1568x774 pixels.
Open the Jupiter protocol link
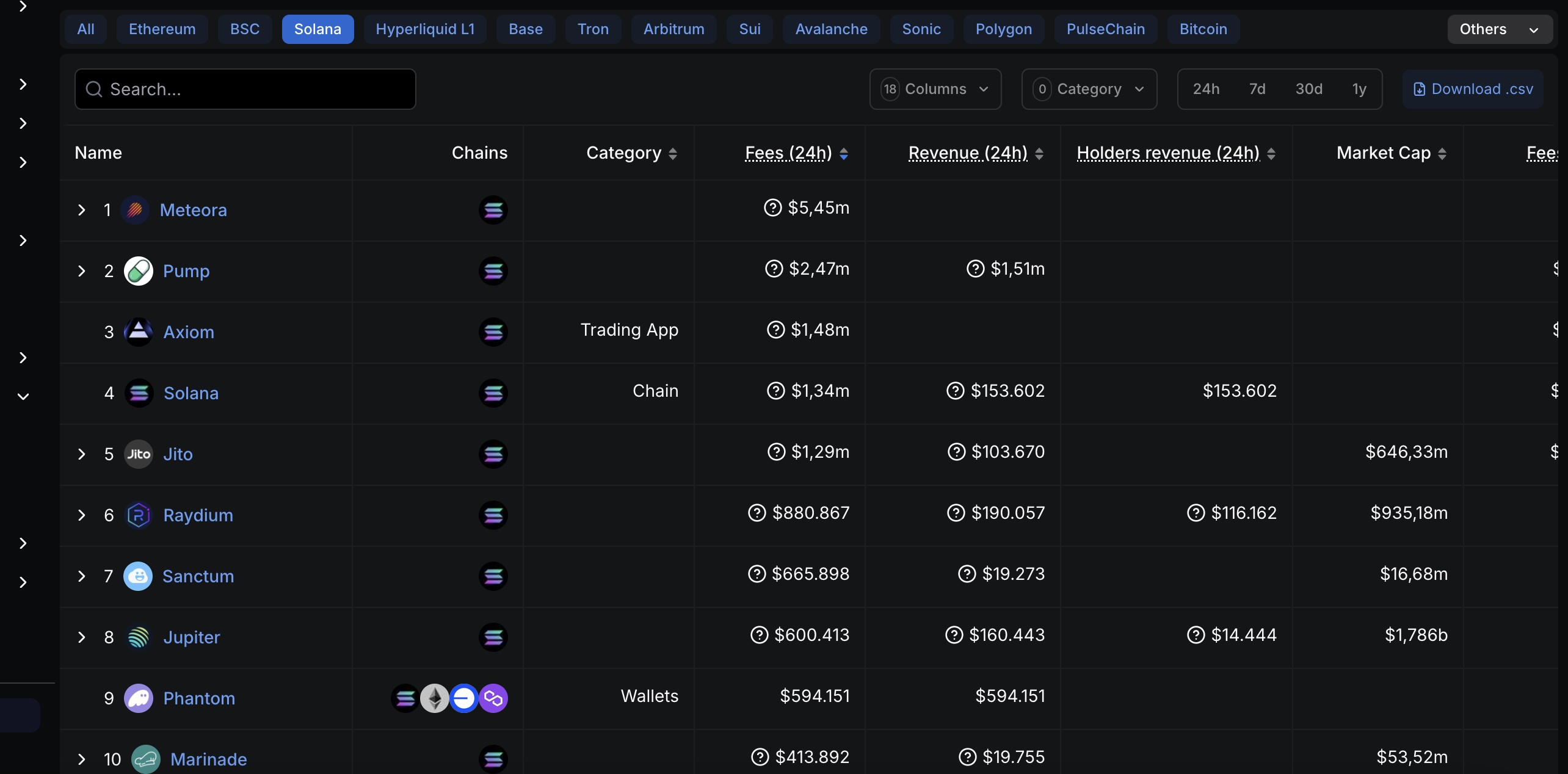pos(192,637)
